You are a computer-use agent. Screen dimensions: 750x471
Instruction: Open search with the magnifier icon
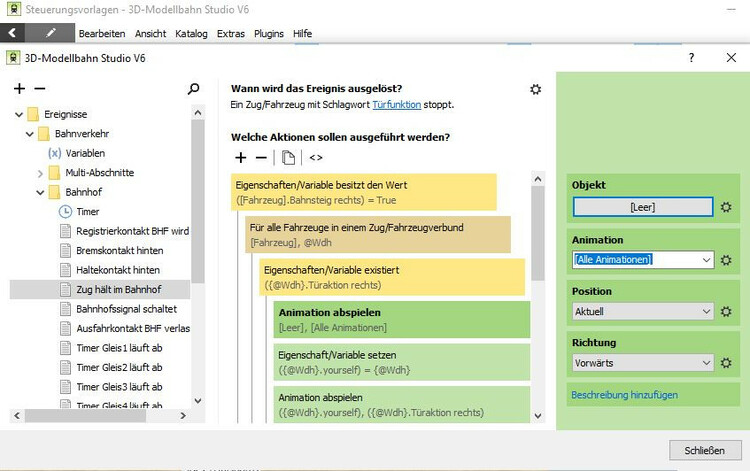coord(194,89)
